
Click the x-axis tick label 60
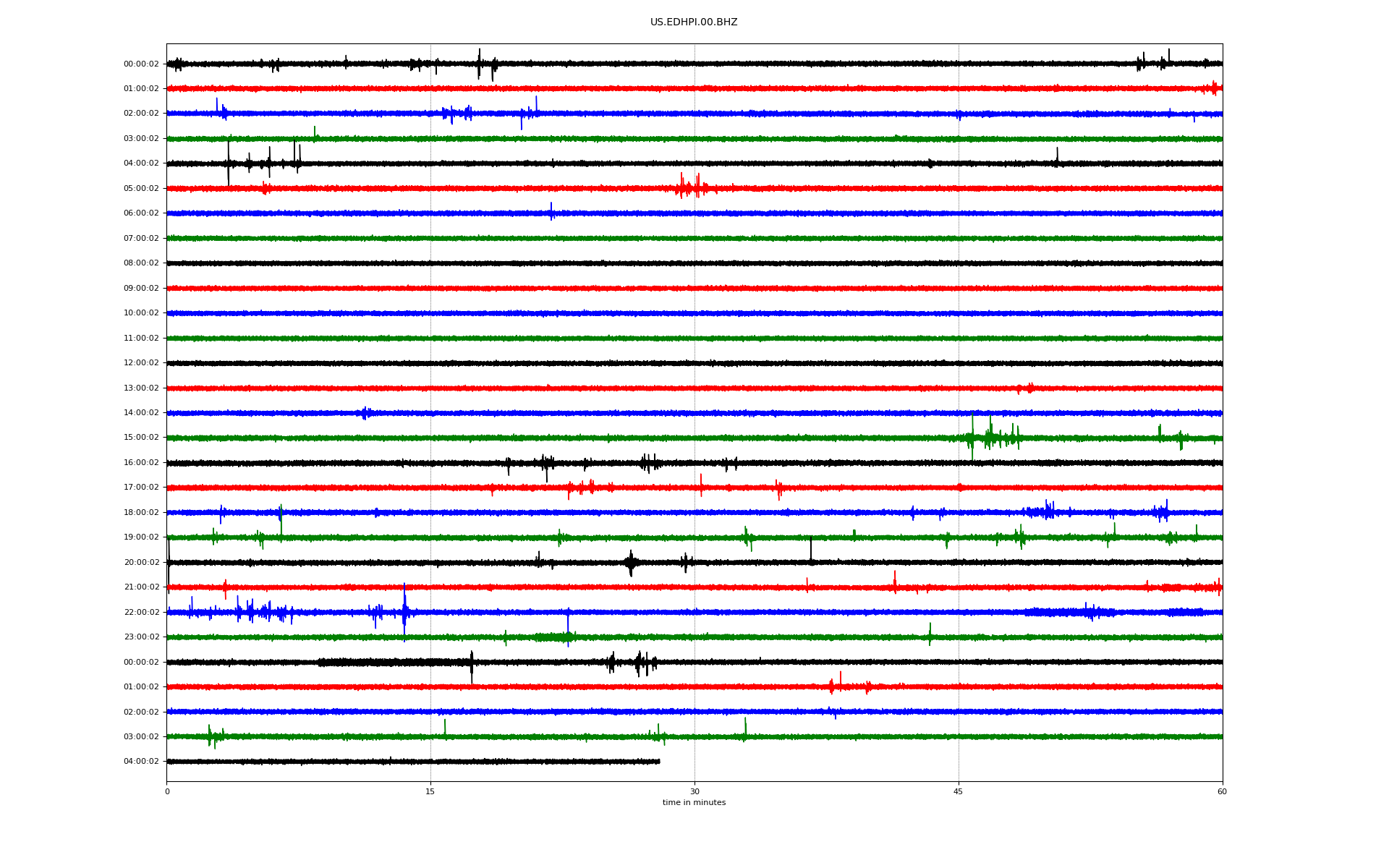(x=1222, y=792)
